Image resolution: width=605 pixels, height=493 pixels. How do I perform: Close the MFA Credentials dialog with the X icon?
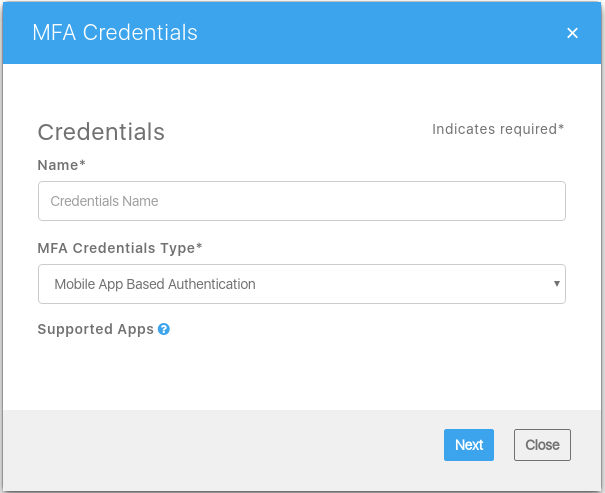pos(572,33)
